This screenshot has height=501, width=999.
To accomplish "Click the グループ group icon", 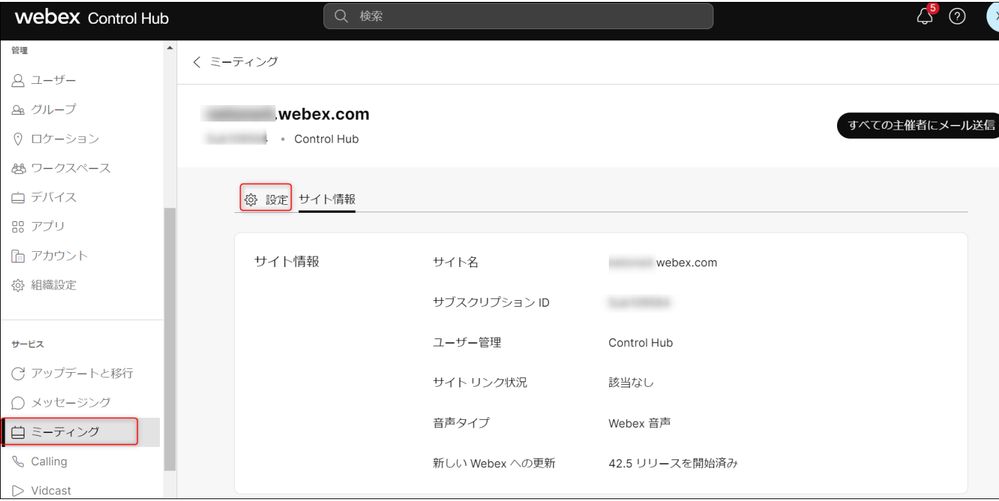I will tap(18, 110).
